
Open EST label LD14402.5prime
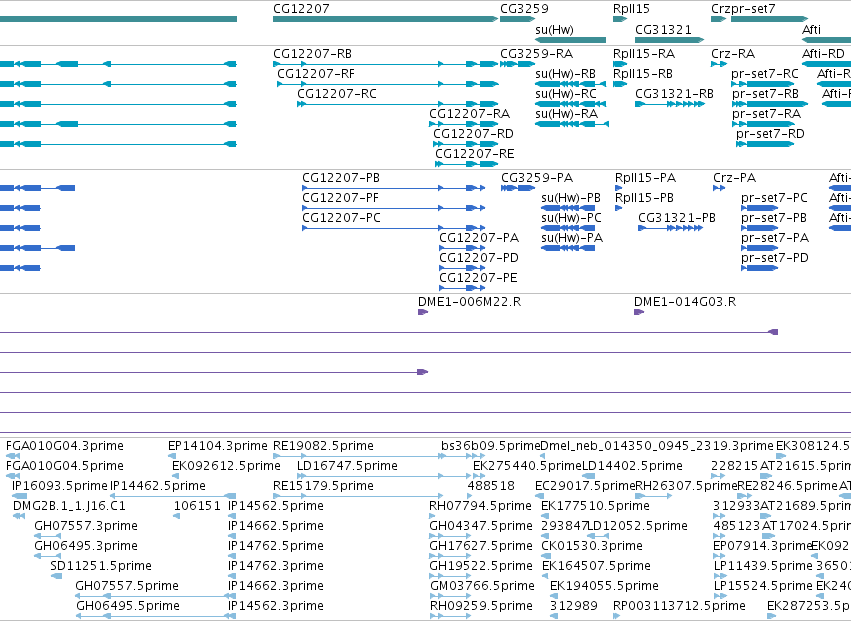[x=632, y=466]
